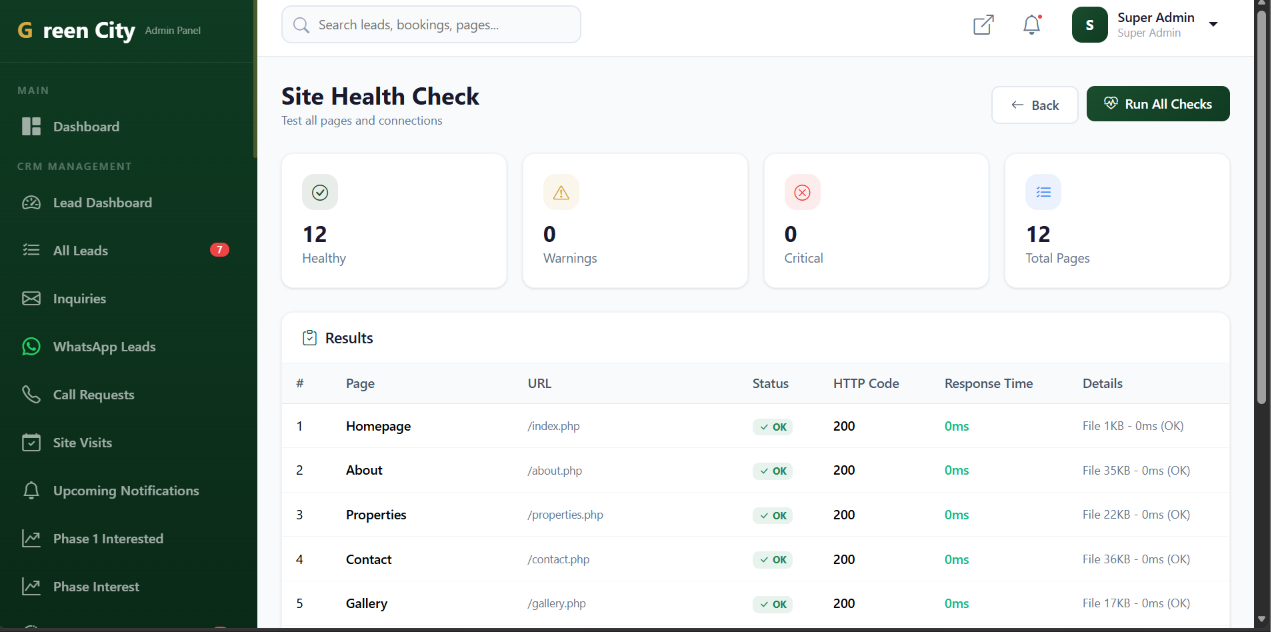Click the red 7 badge on All Leads

click(219, 250)
